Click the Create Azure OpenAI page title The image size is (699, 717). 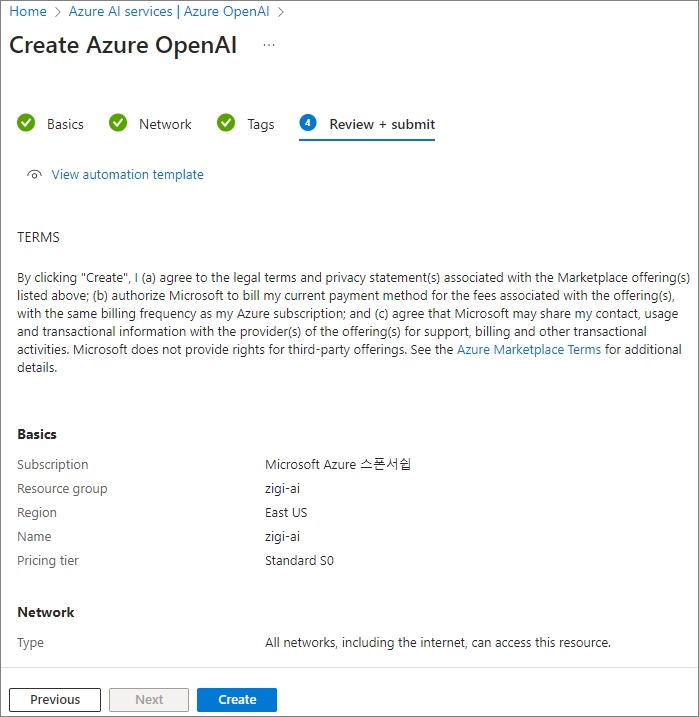point(123,45)
